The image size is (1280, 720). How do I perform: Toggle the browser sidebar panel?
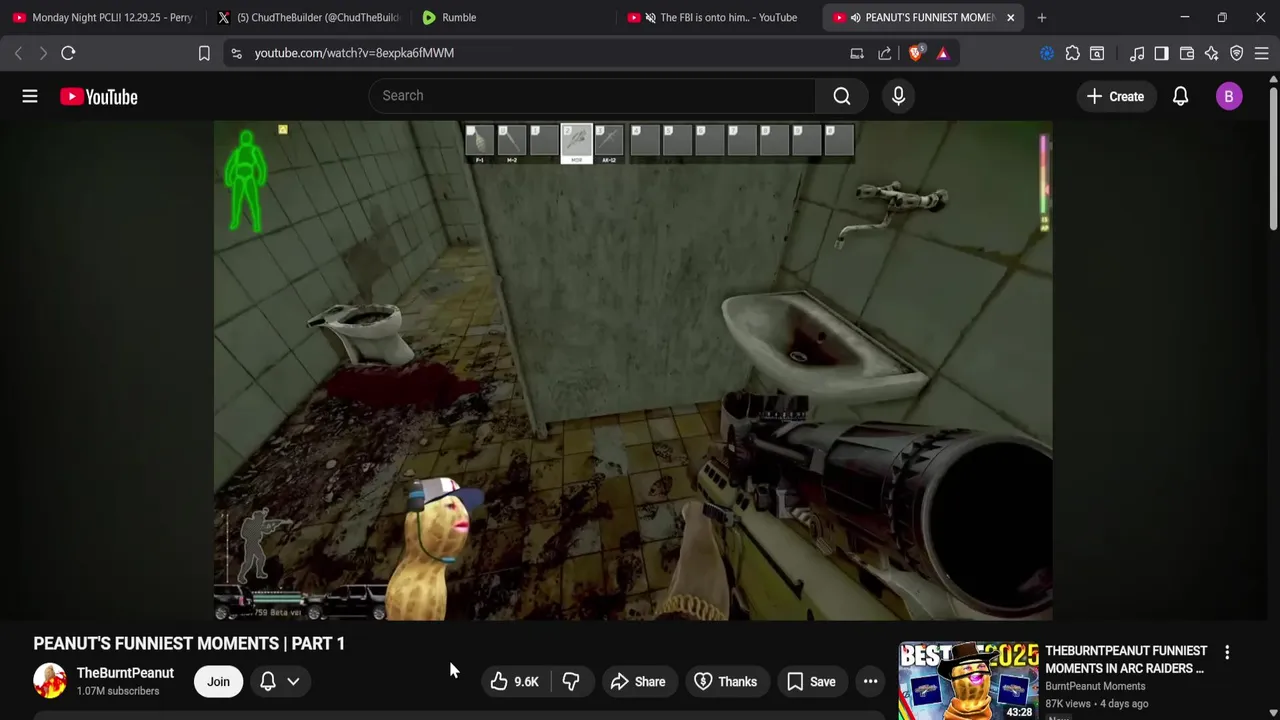1161,53
